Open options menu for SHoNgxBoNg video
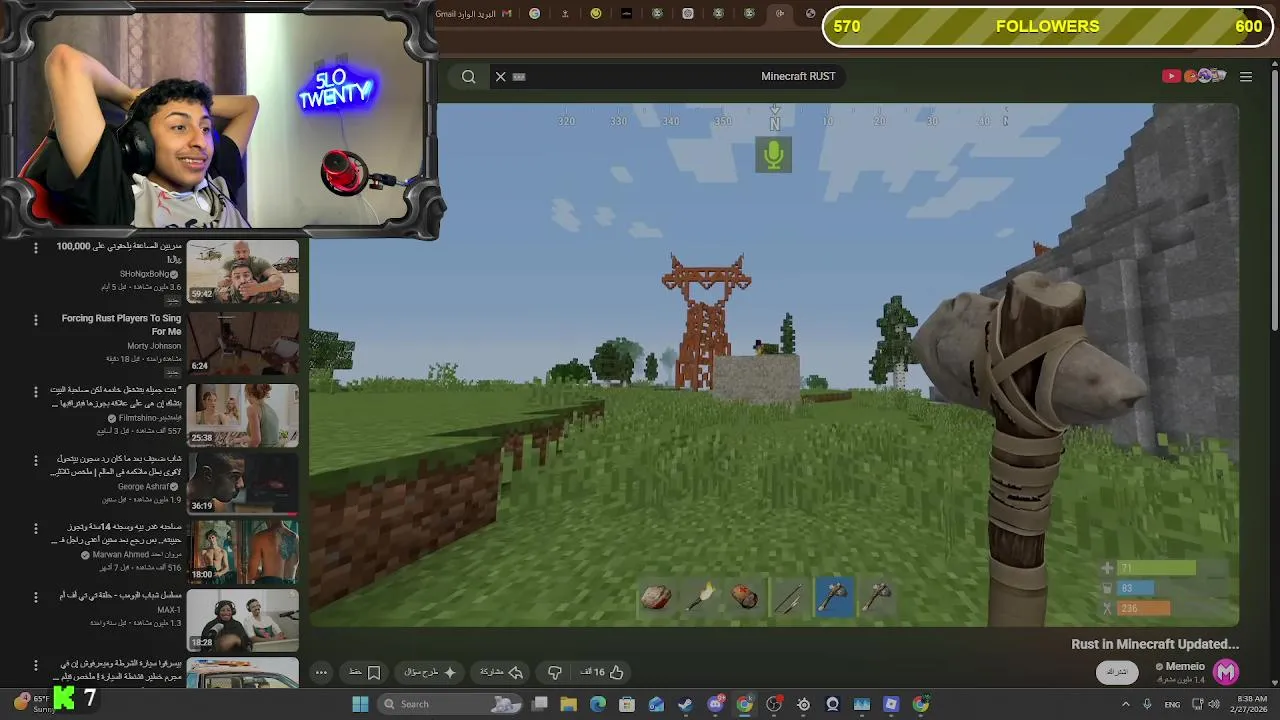 36,248
